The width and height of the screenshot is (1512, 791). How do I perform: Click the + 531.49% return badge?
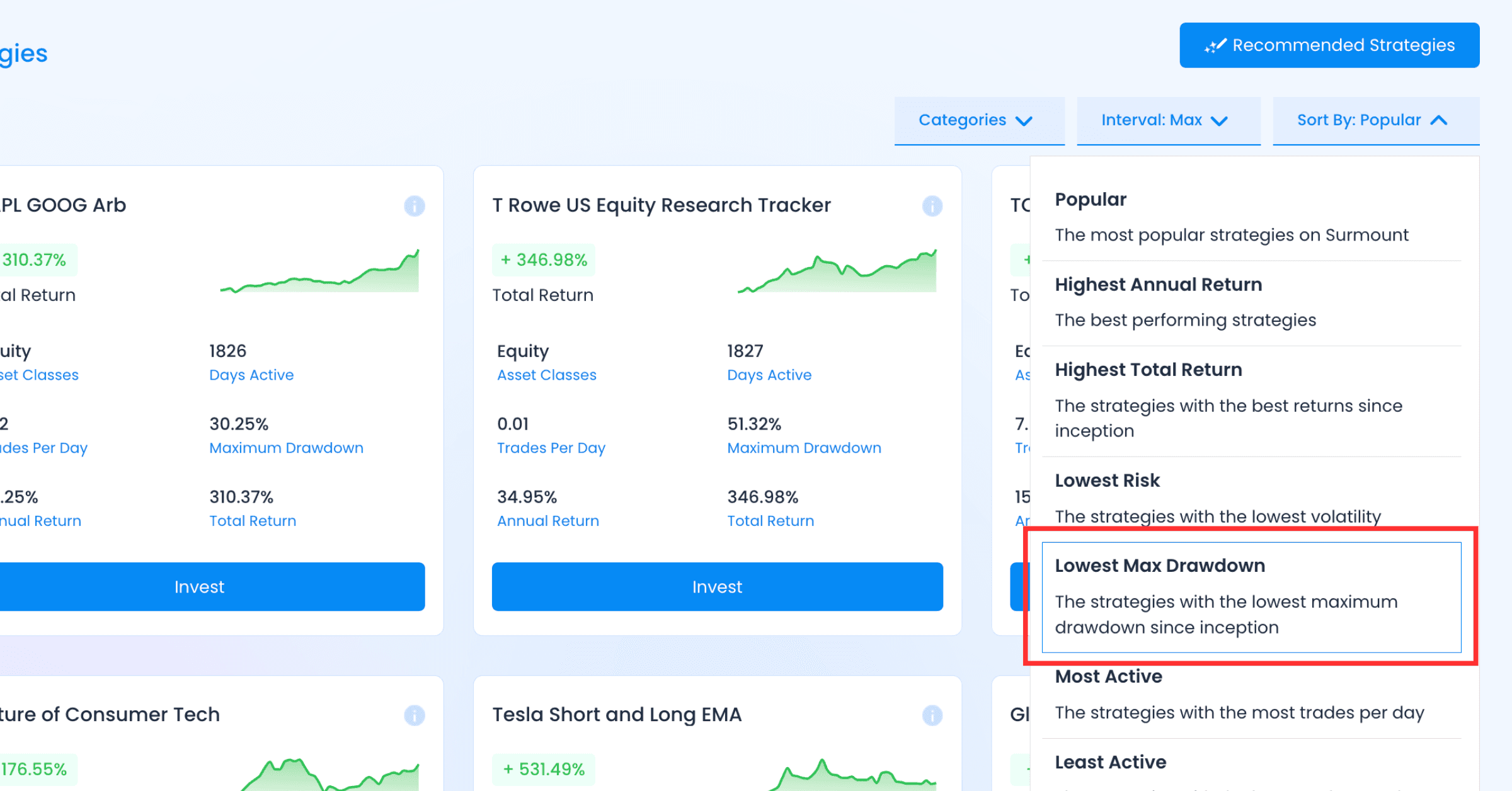(x=544, y=770)
